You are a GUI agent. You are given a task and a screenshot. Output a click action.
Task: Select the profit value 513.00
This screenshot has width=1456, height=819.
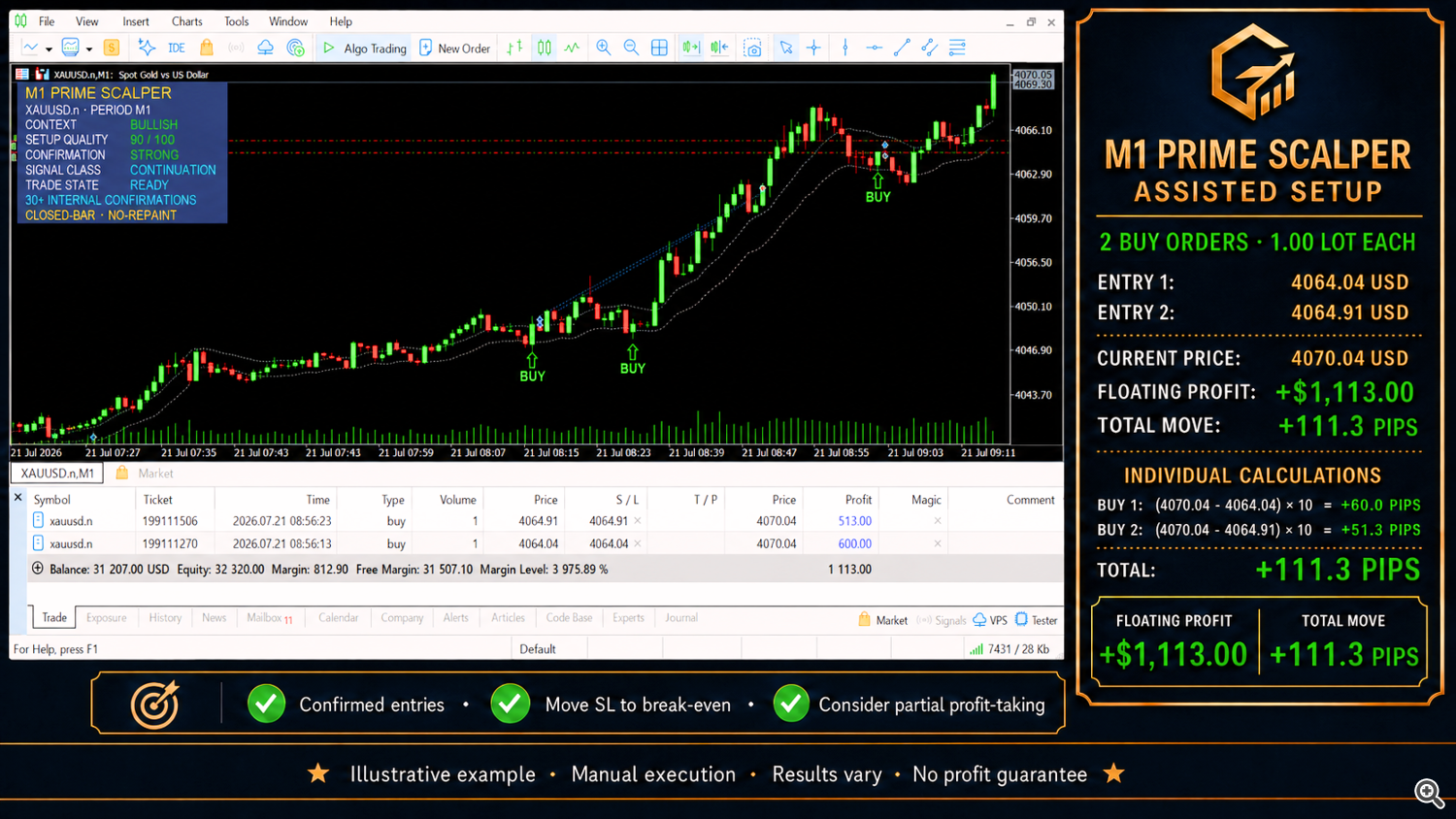coord(854,521)
